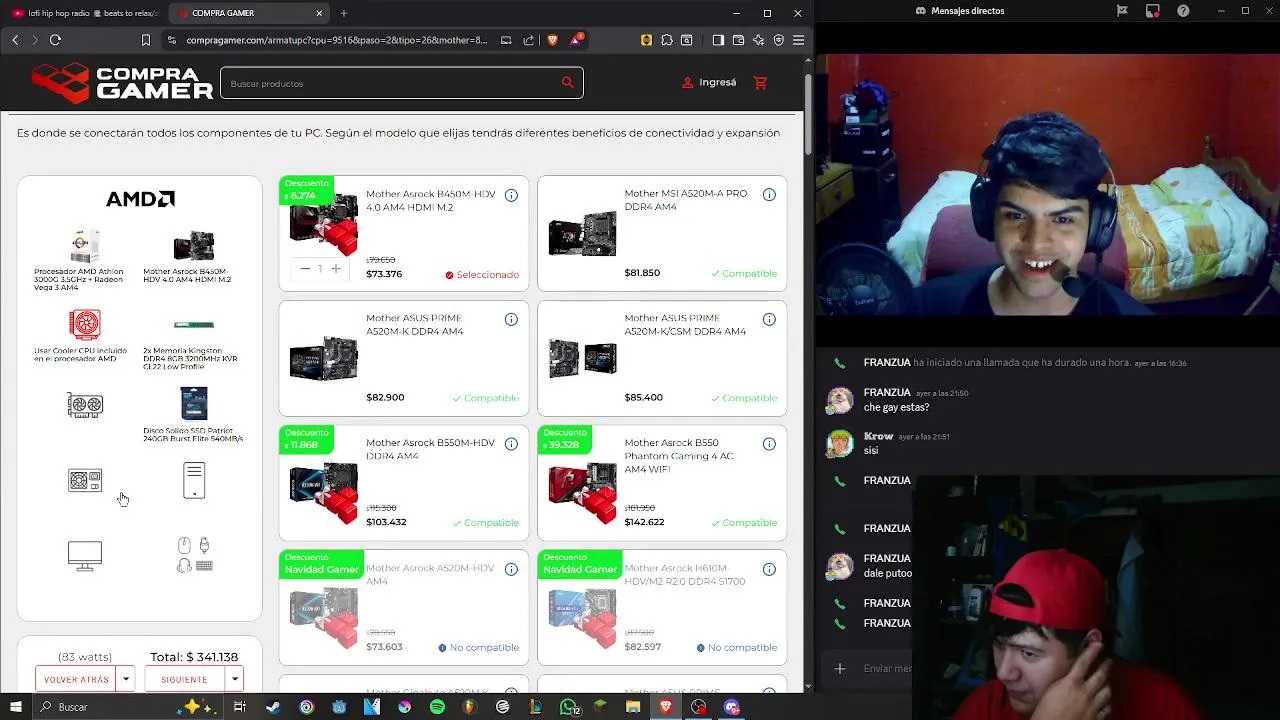Click the SIGUIENTE button

click(184, 679)
